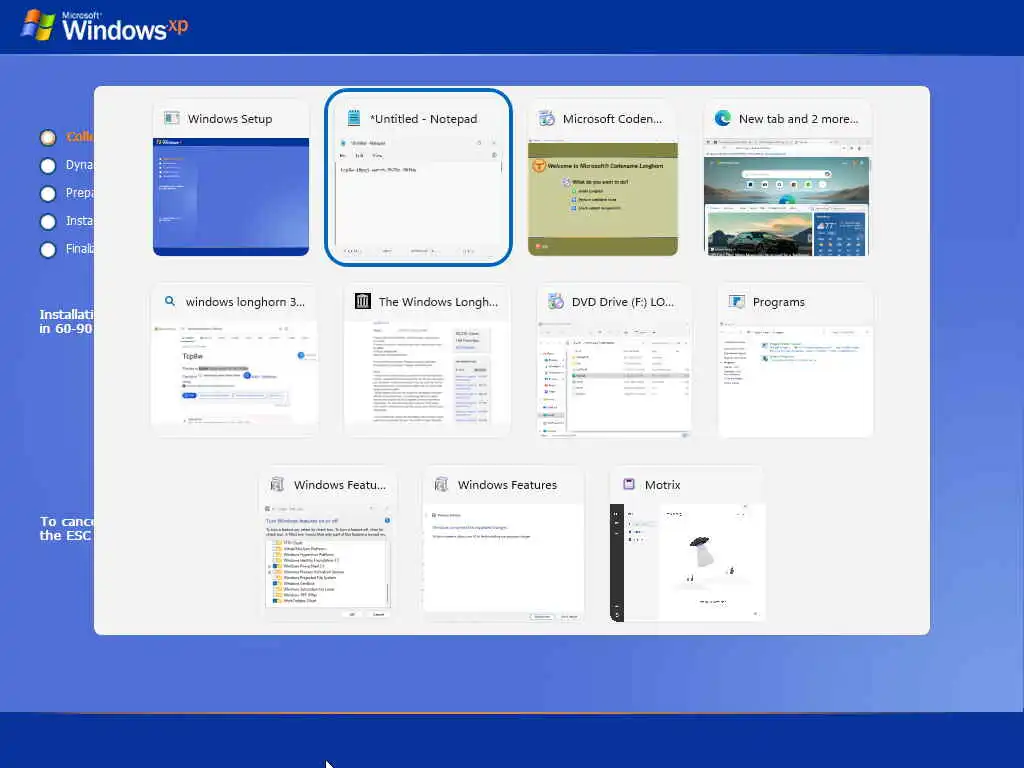Click the "DVD Drive (F:) LO..." title
Viewport: 1024px width, 768px height.
(x=623, y=302)
